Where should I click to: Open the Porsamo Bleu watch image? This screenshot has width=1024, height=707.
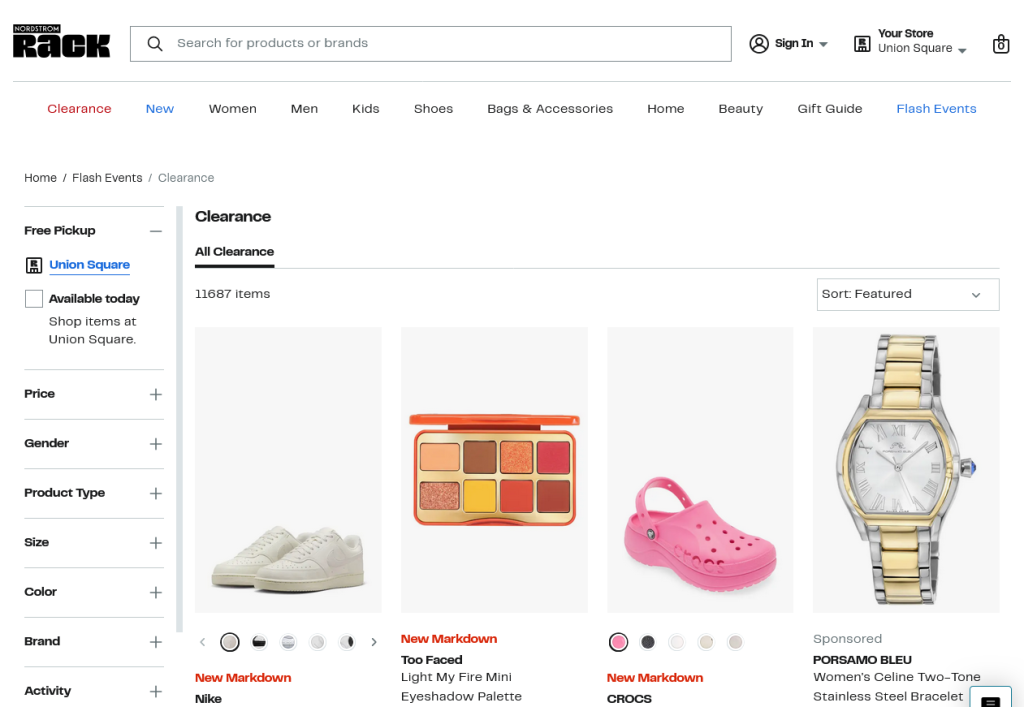tap(906, 470)
